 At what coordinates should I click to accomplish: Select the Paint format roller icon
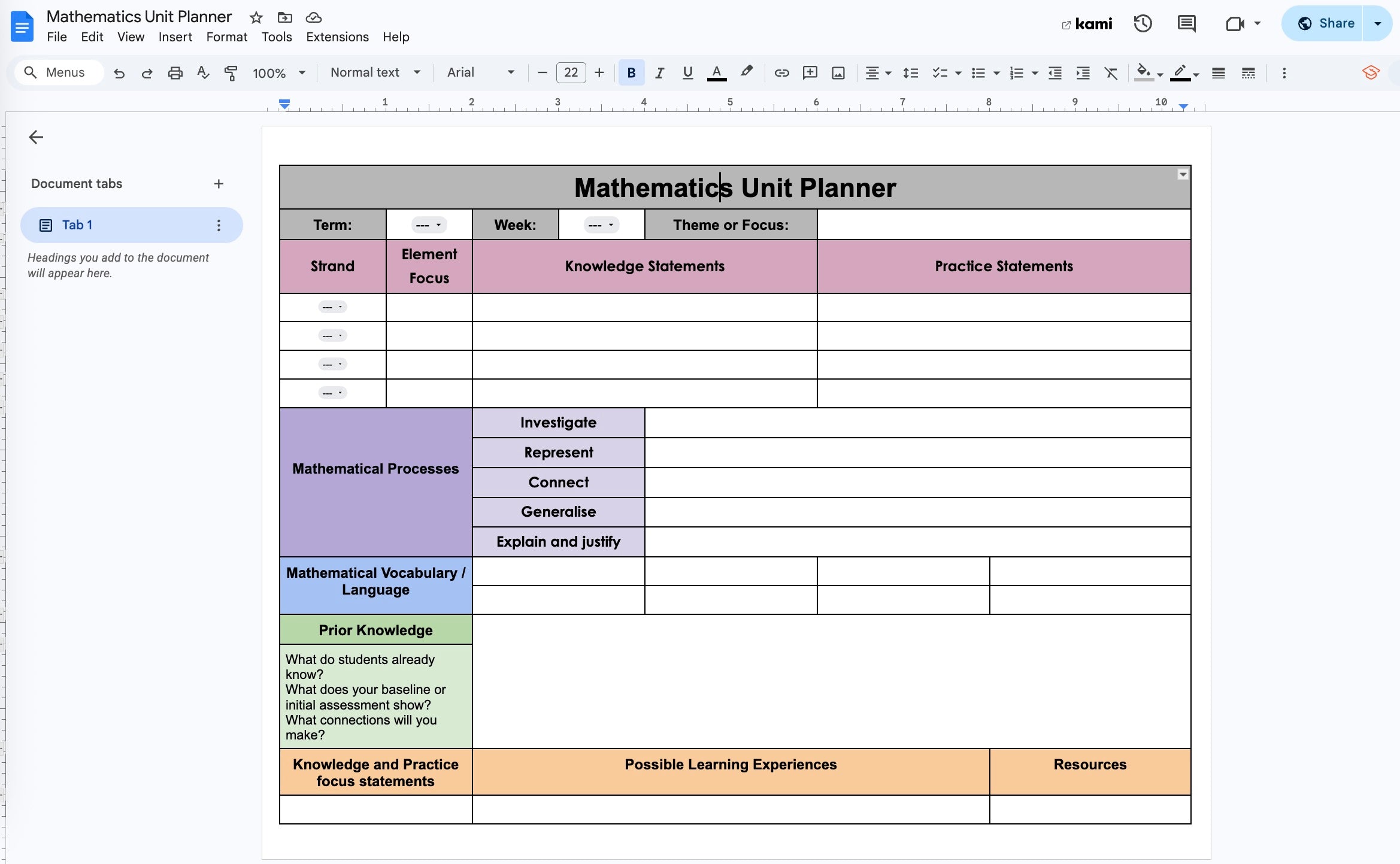(231, 73)
